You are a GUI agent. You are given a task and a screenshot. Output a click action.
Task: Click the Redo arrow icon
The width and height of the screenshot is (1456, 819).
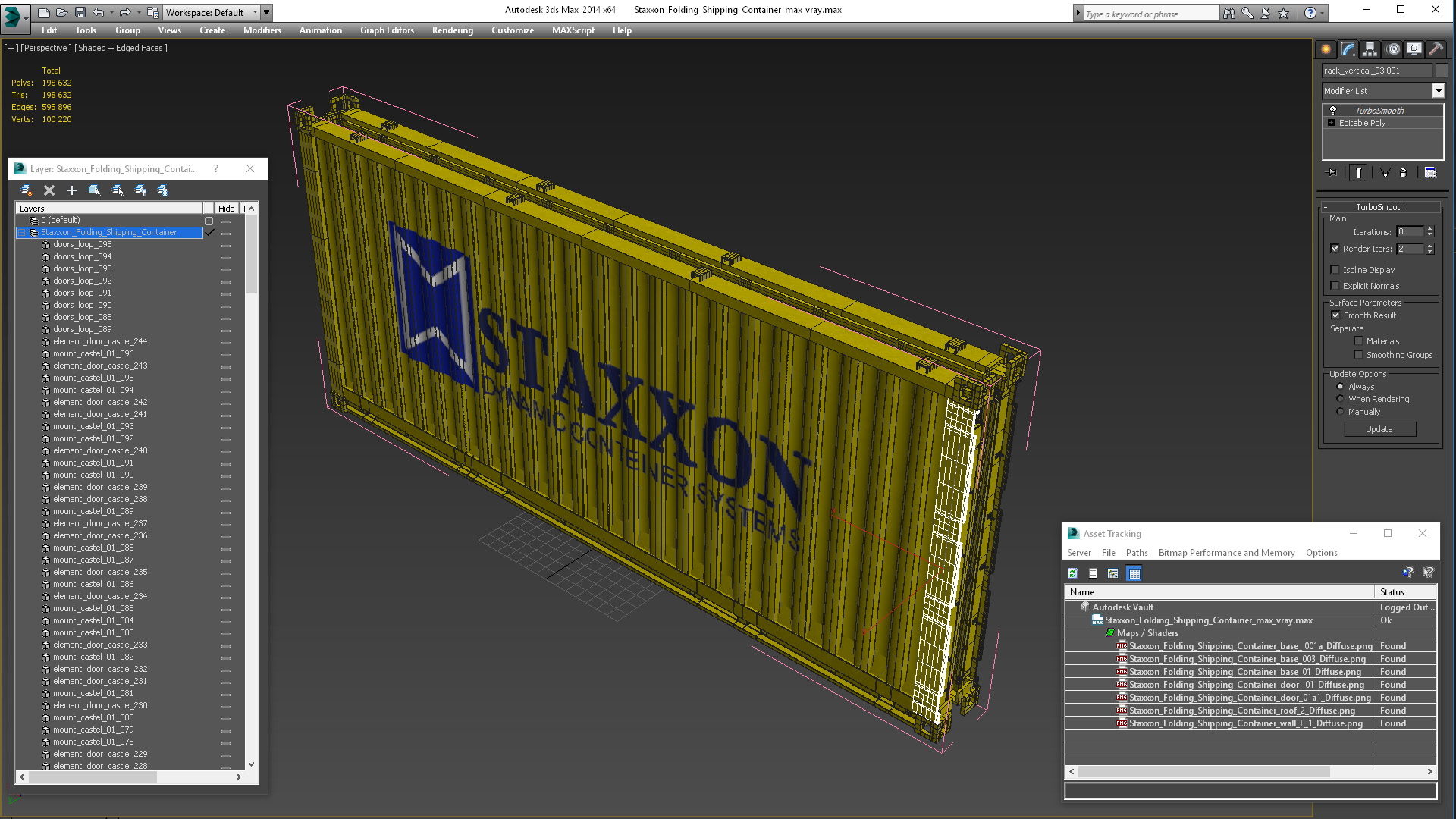pos(124,12)
